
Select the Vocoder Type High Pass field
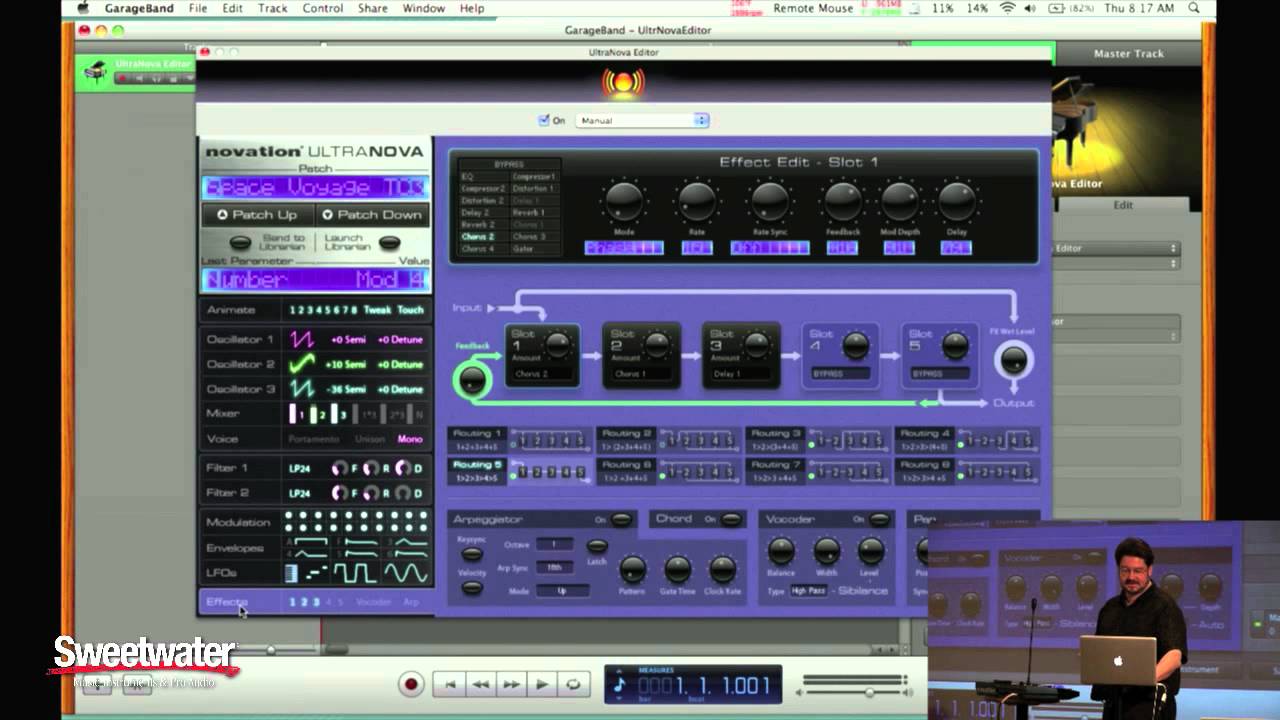point(810,591)
